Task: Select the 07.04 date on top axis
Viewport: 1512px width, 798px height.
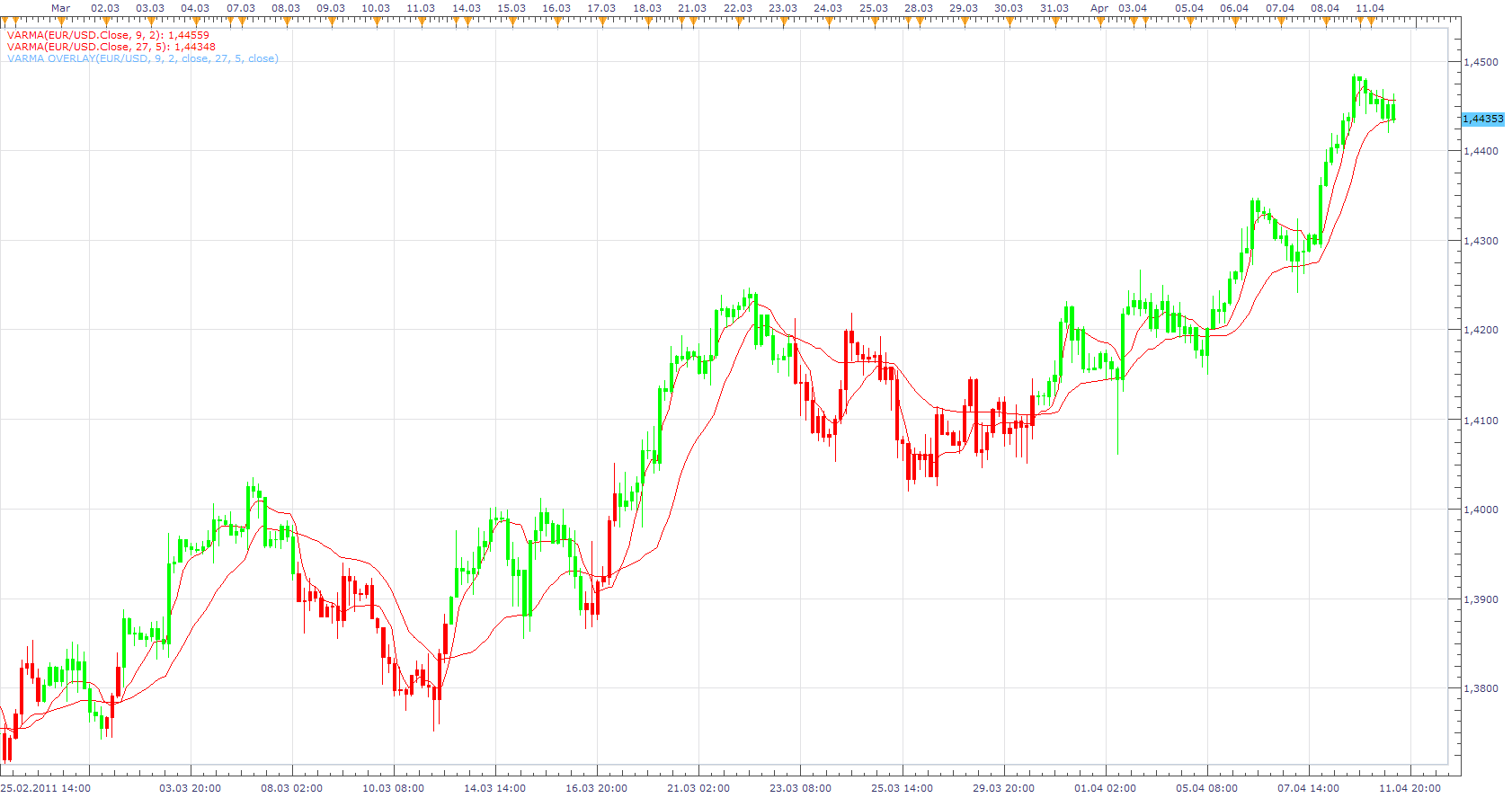Action: pos(1280,8)
